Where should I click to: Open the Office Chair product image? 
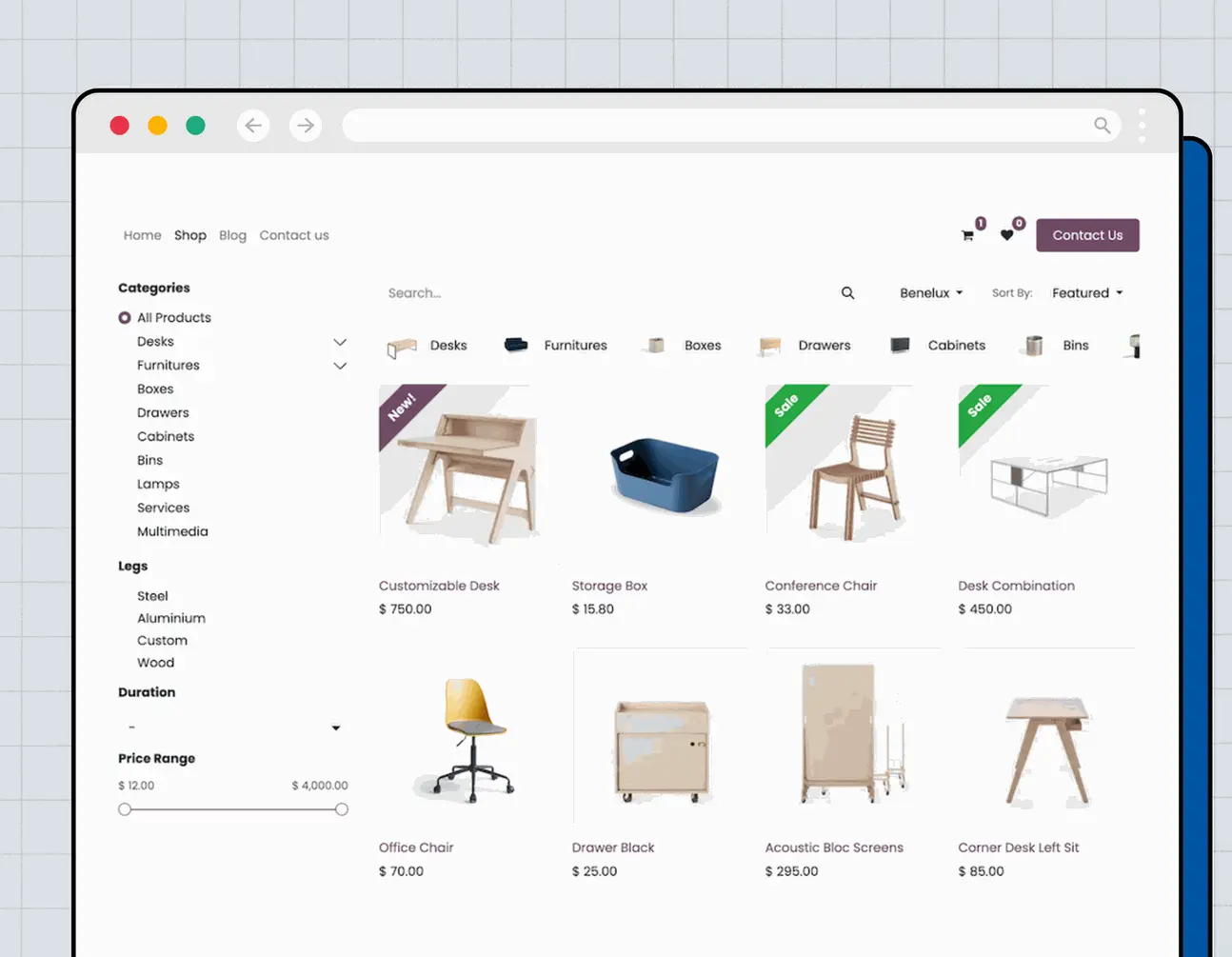point(467,738)
